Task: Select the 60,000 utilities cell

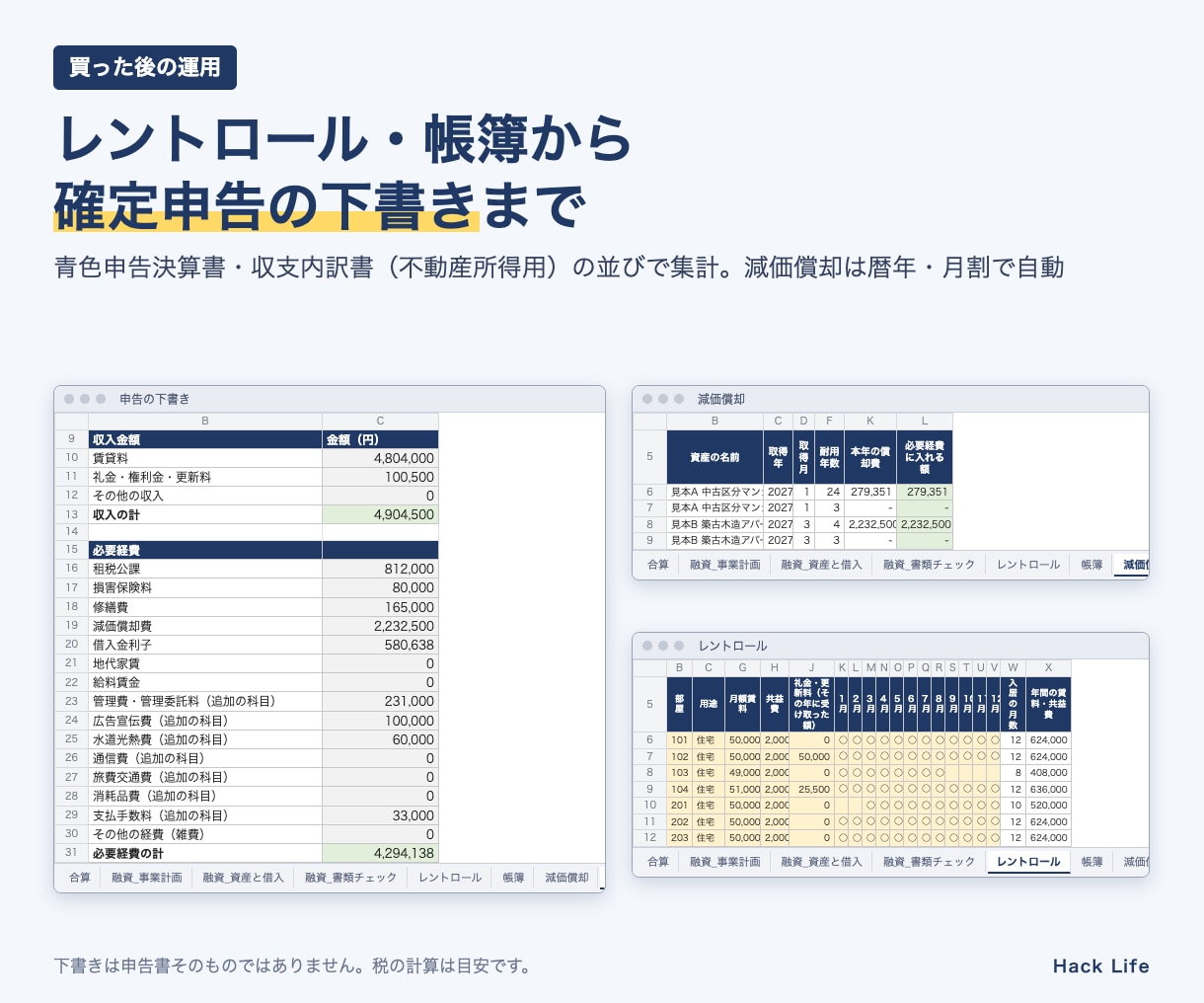Action: click(x=380, y=739)
